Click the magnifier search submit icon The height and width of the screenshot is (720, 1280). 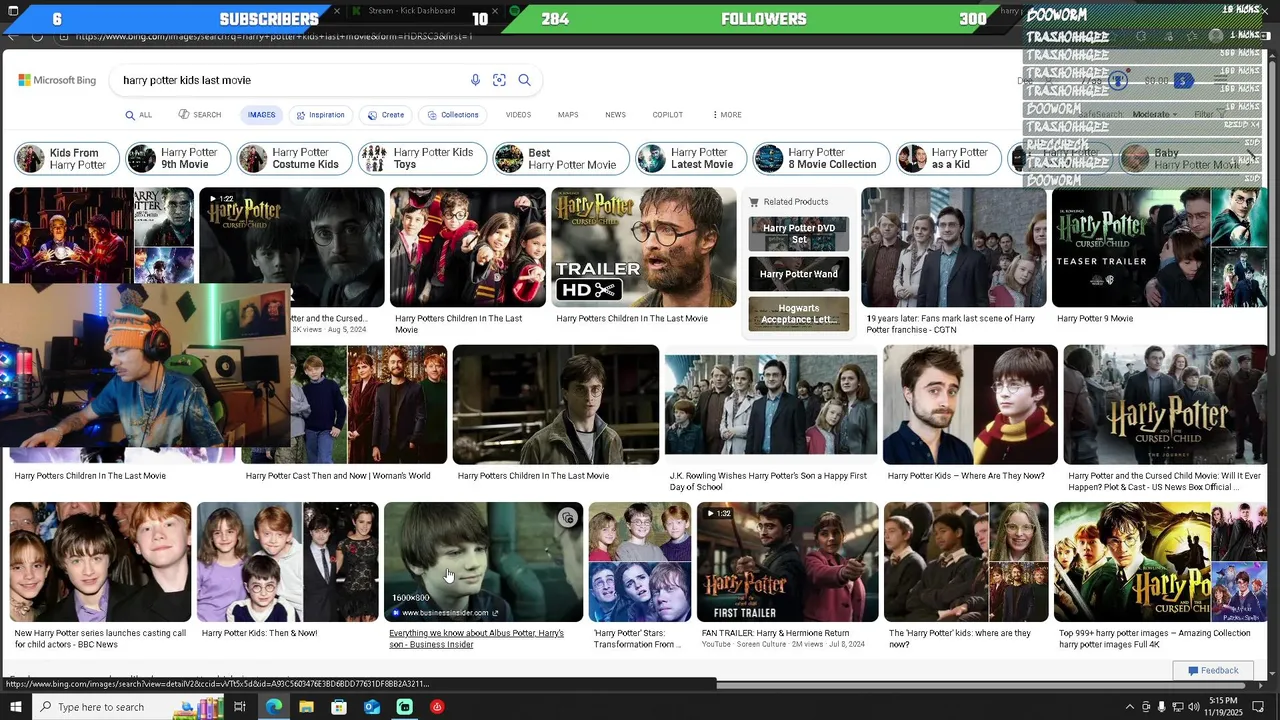(x=524, y=80)
